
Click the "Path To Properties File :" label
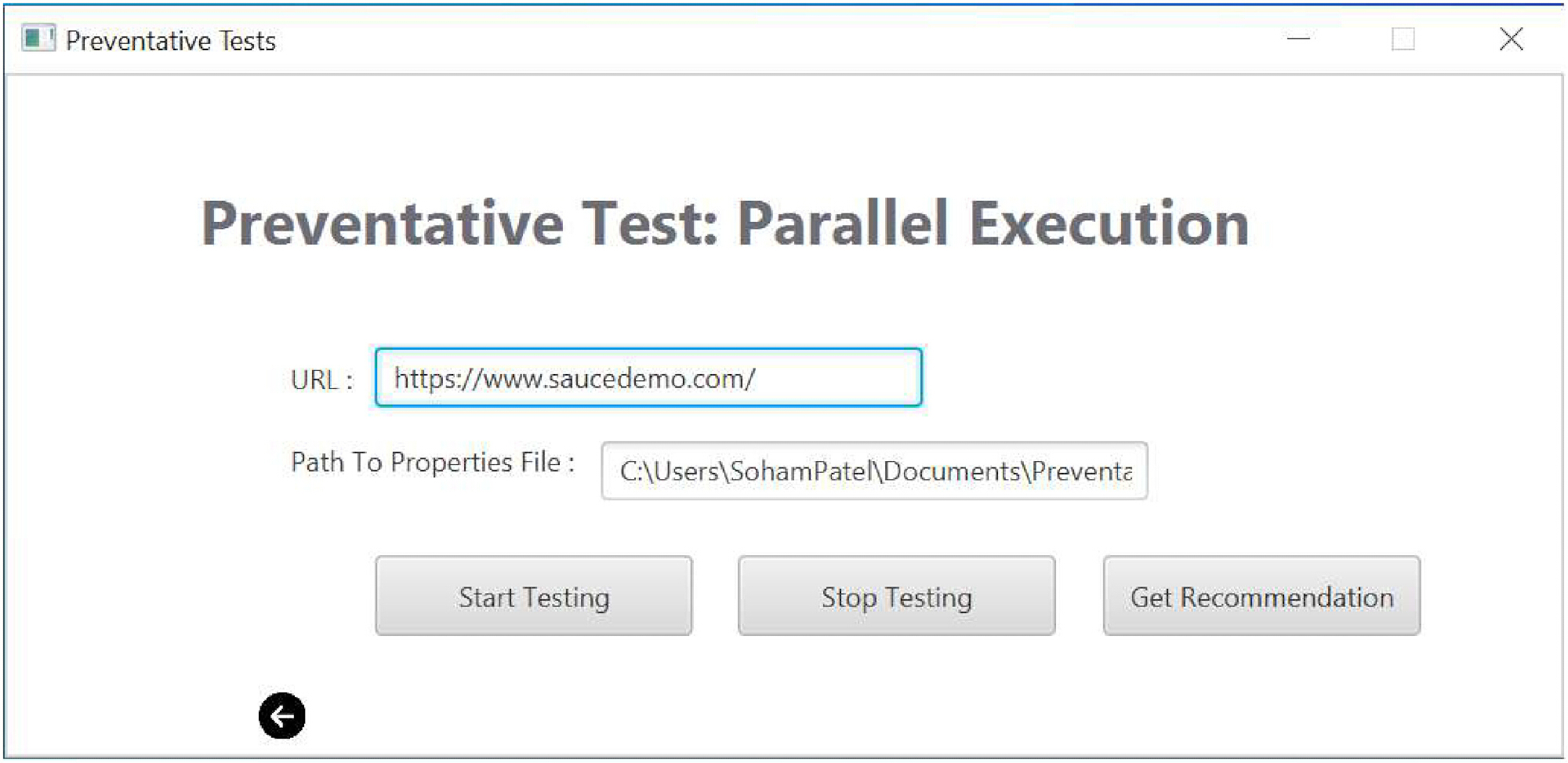[433, 462]
